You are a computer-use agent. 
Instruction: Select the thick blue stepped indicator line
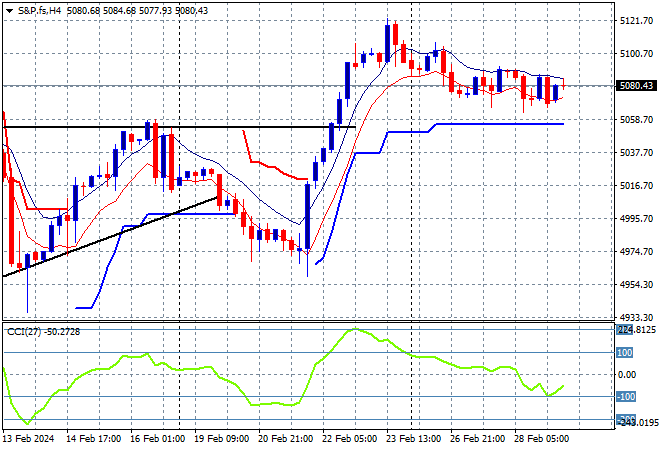point(500,124)
